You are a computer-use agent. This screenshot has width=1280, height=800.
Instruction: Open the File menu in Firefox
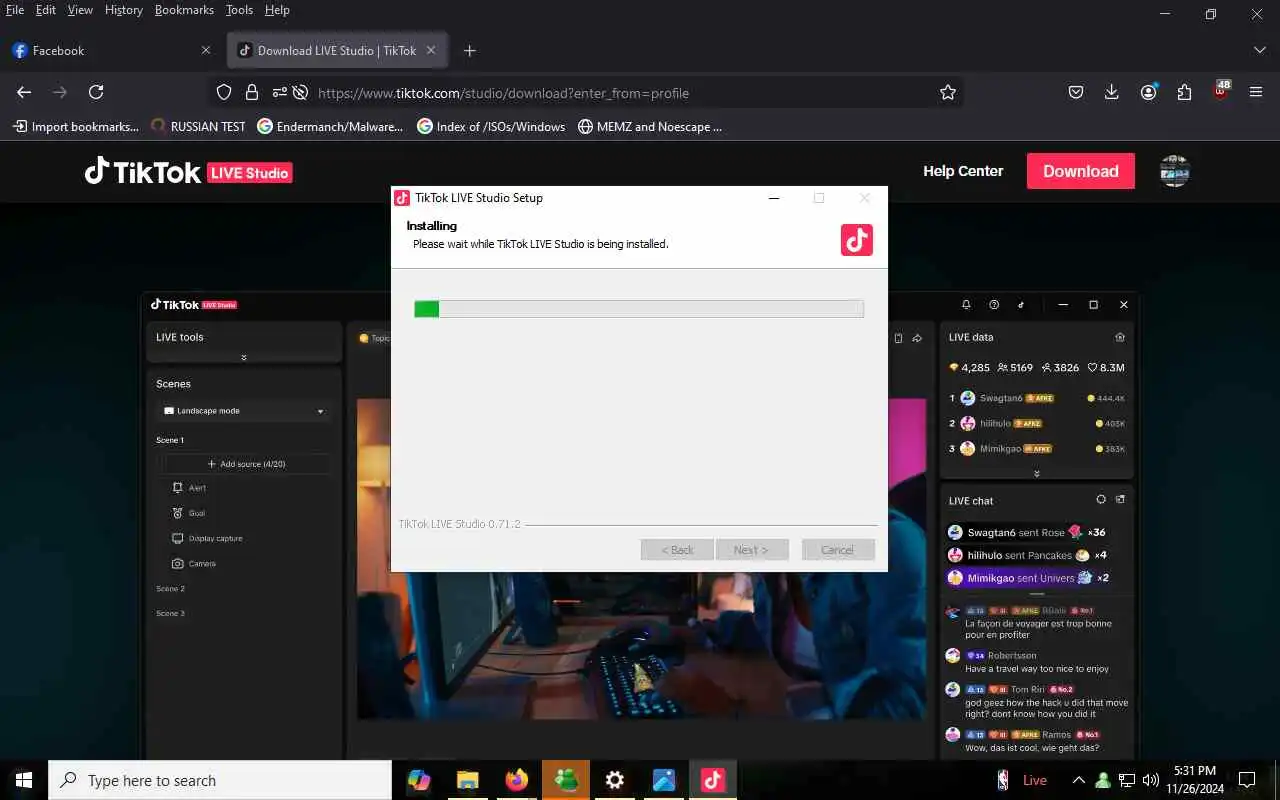pyautogui.click(x=15, y=10)
